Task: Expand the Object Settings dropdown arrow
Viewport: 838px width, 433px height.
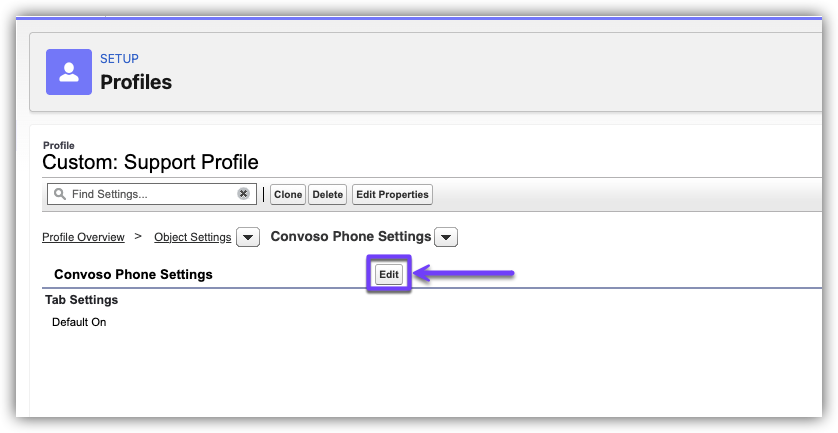Action: tap(249, 237)
